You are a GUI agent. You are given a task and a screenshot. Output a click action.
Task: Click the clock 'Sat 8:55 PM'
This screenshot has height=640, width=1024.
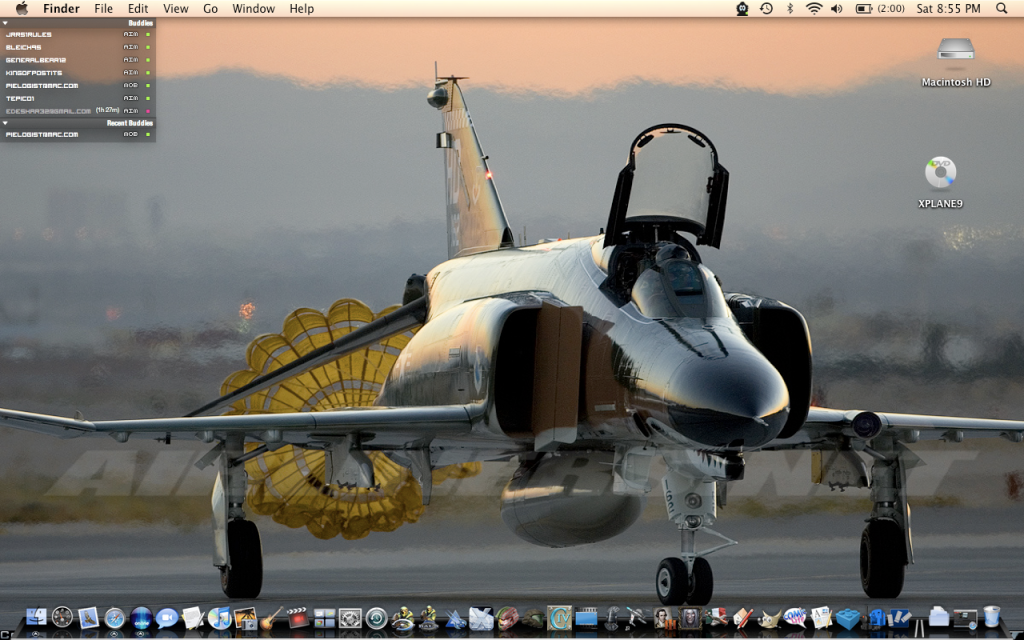tap(948, 8)
